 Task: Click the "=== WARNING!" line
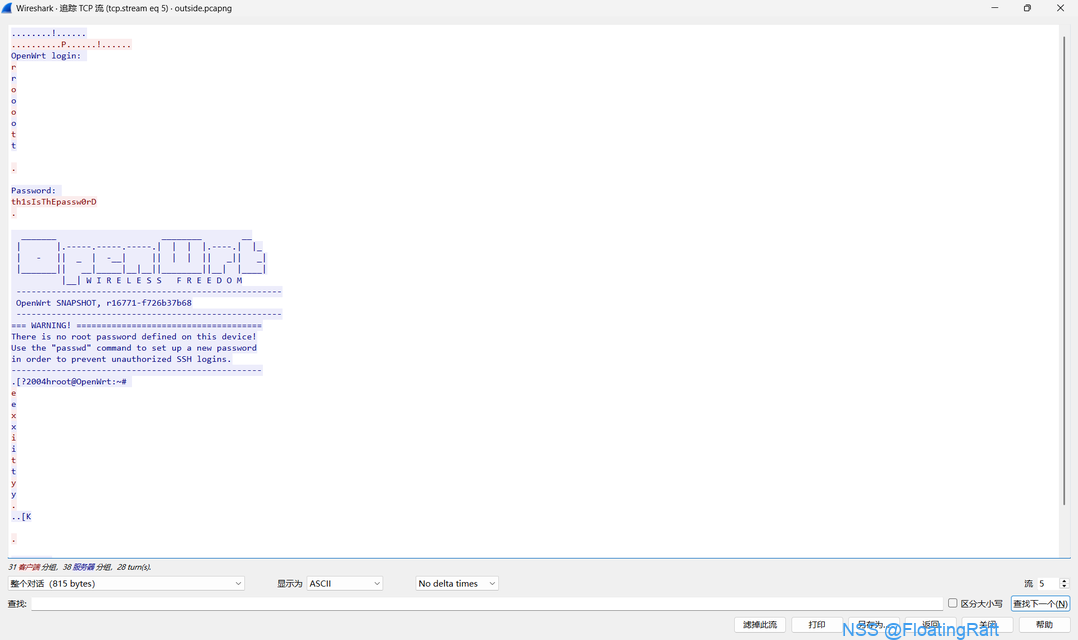[x=136, y=325]
